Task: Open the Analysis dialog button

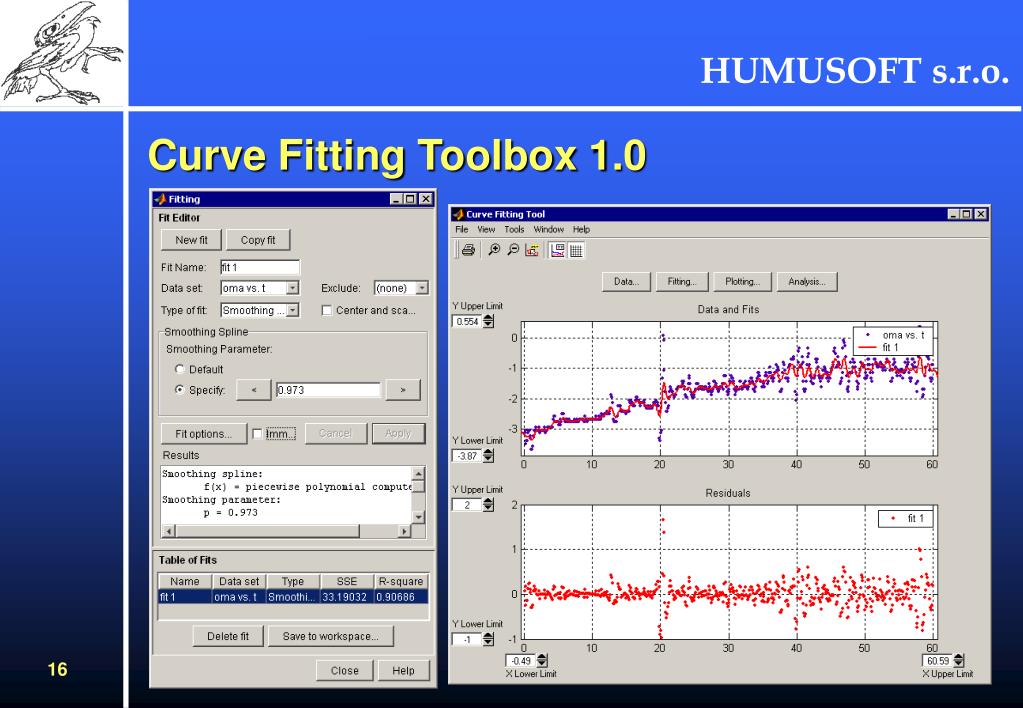Action: (x=807, y=282)
